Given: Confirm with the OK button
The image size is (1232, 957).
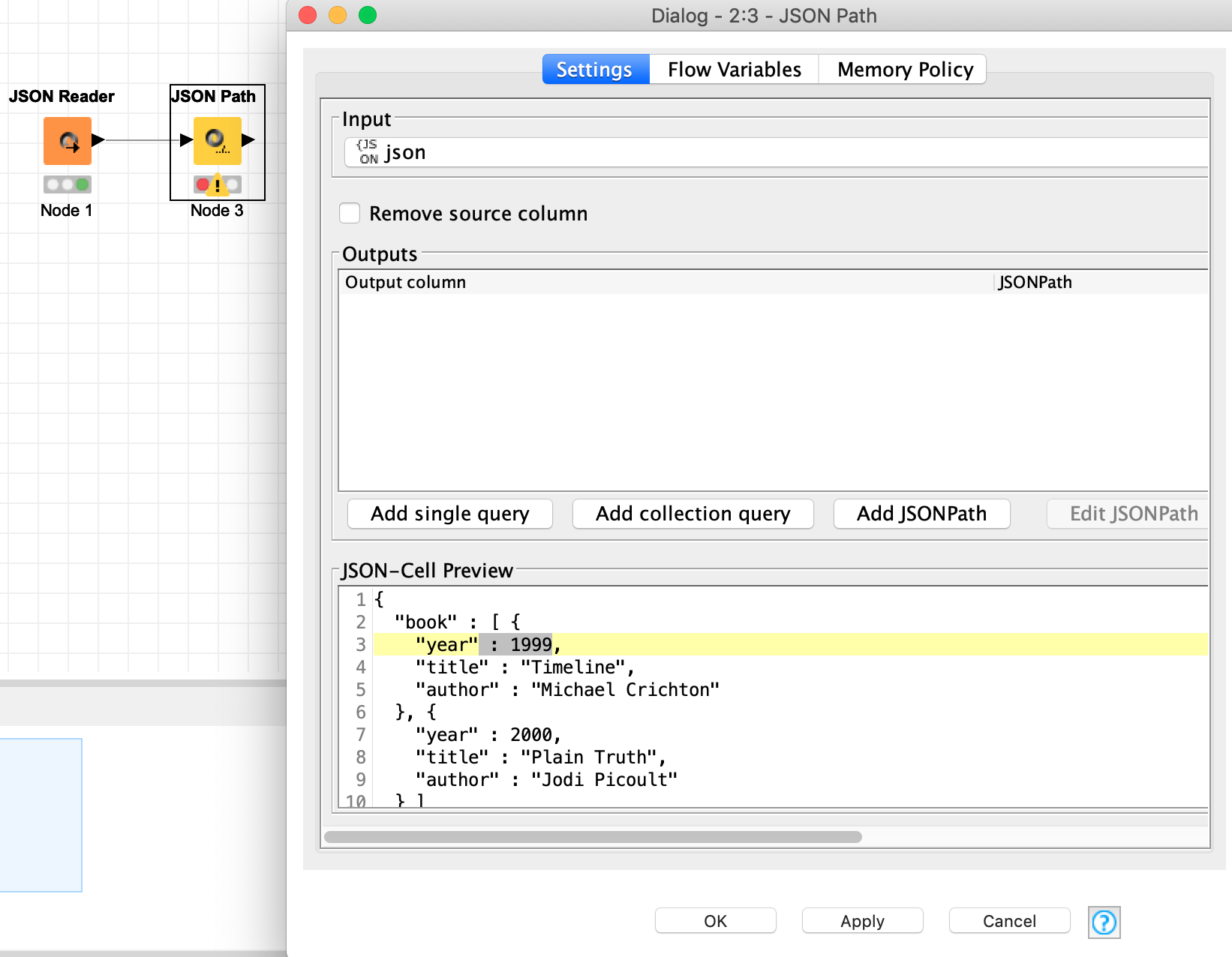Looking at the screenshot, I should coord(716,921).
